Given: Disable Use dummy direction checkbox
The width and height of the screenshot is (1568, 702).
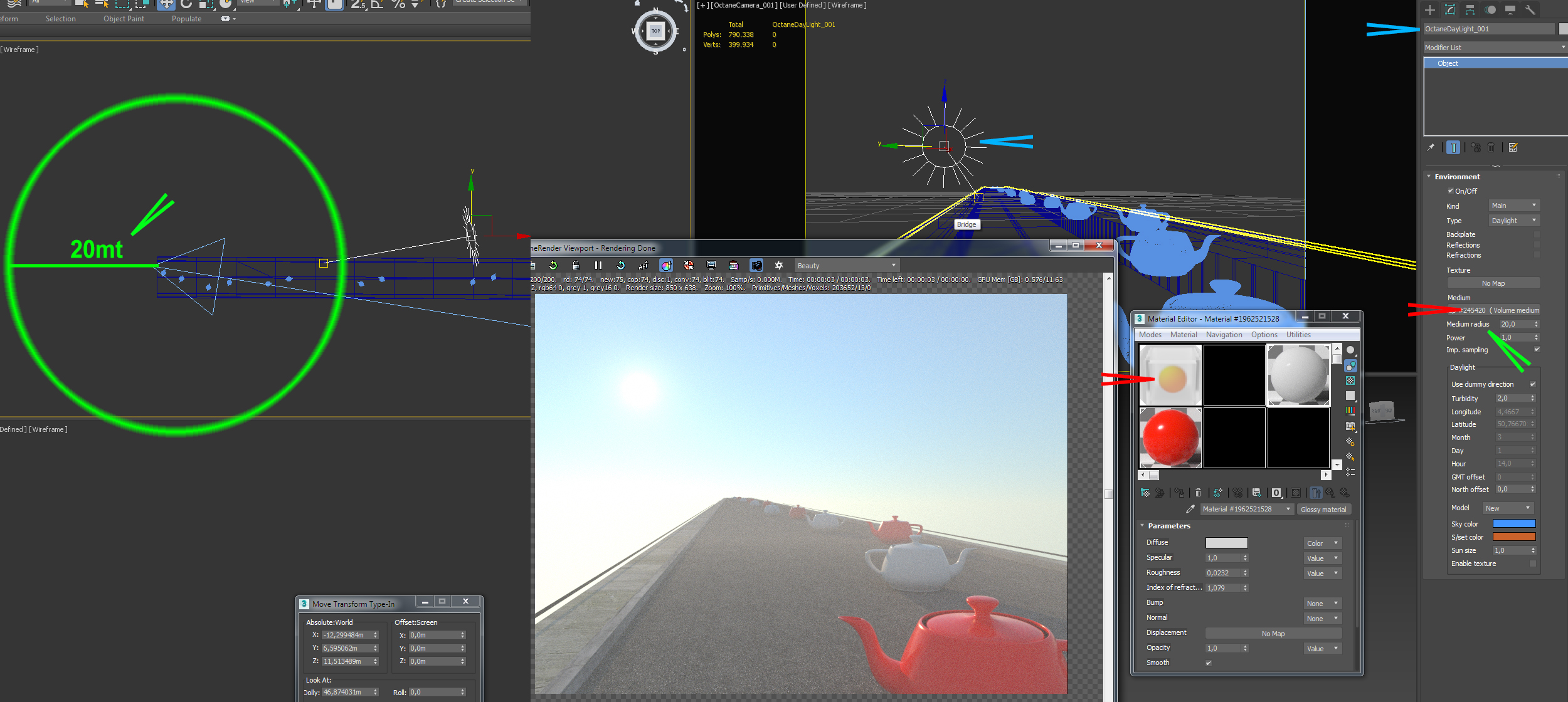Looking at the screenshot, I should point(1532,384).
